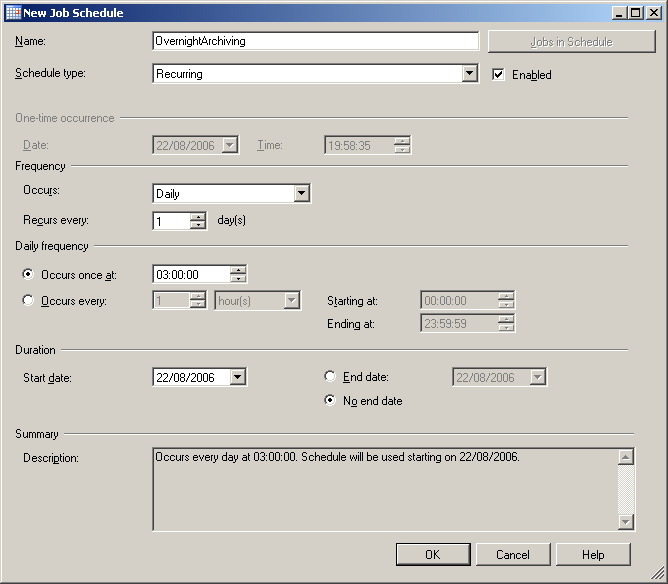Expand the Occurs frequency dropdown

[301, 194]
